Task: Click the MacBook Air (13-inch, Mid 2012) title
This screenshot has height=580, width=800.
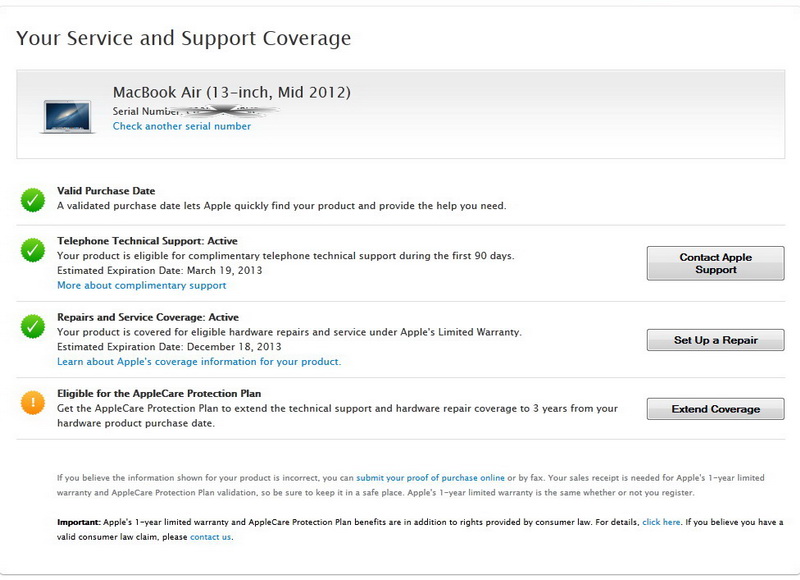Action: click(x=231, y=93)
